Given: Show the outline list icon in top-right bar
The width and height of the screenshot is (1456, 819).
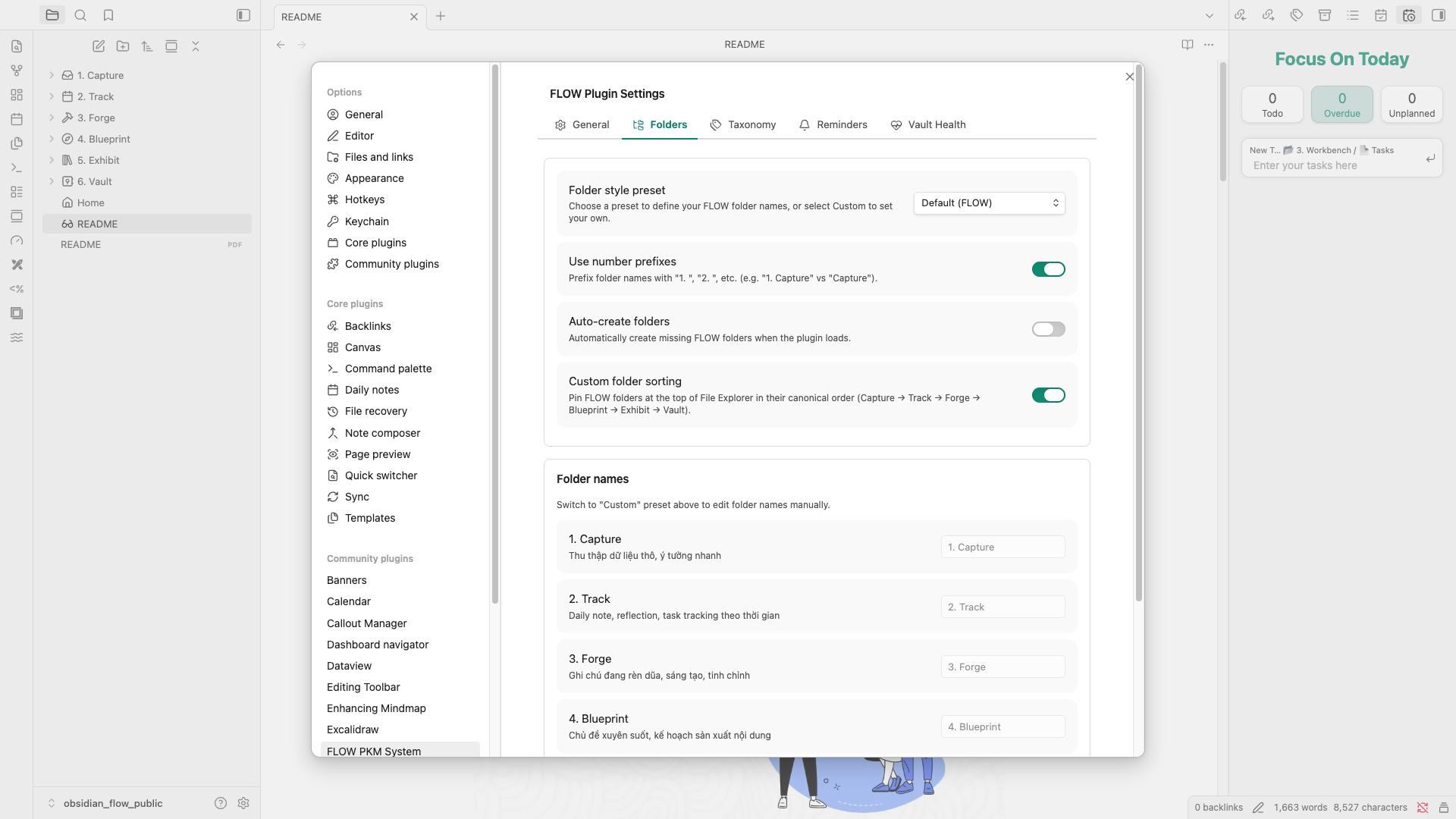Looking at the screenshot, I should [1353, 15].
